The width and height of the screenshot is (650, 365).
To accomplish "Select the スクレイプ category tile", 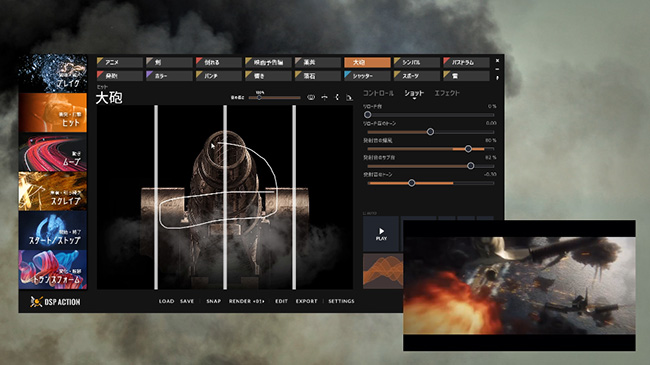I will pos(53,191).
